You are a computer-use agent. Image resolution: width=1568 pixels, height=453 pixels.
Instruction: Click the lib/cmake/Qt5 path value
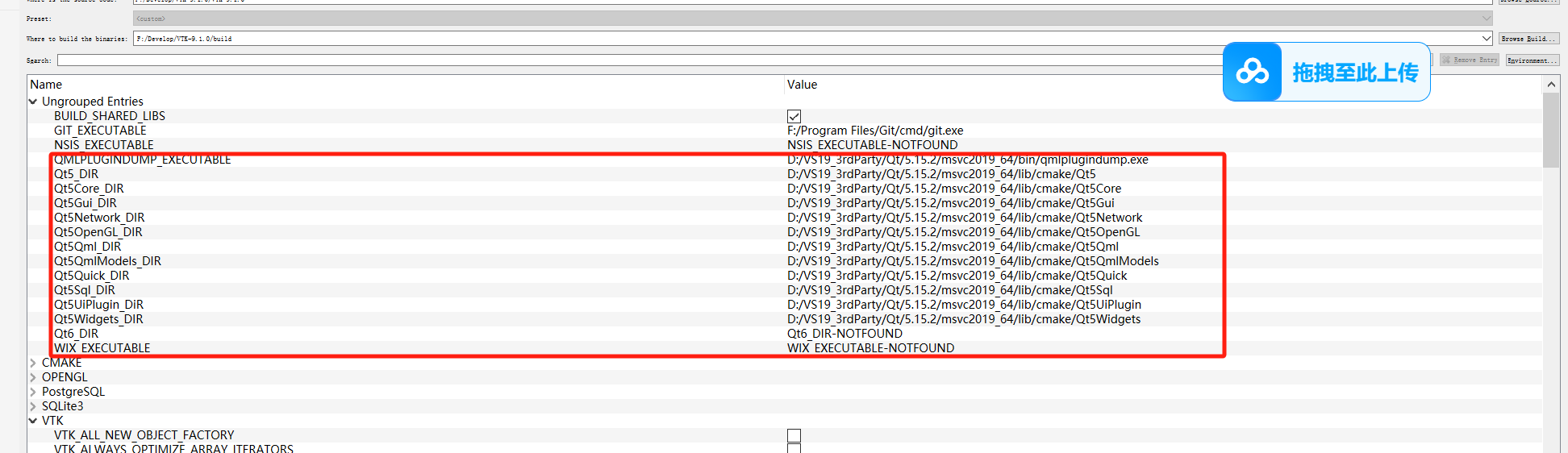(x=941, y=174)
